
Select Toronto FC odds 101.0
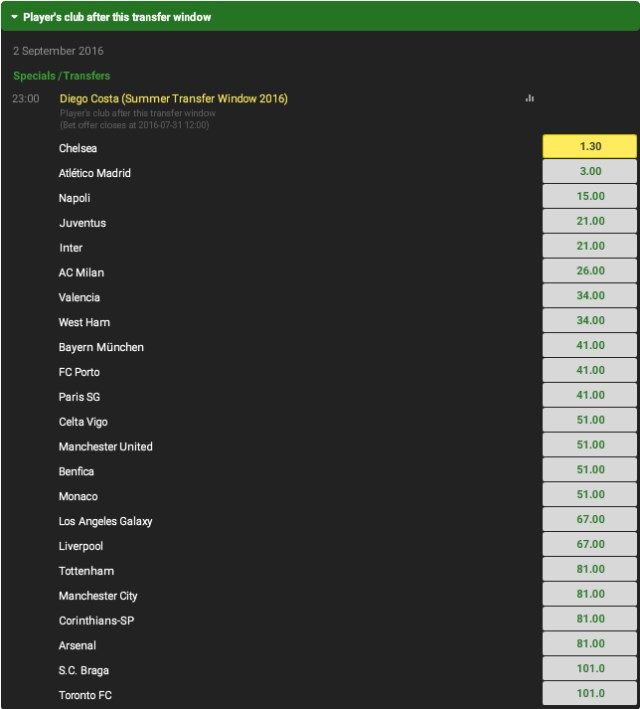[x=590, y=693]
